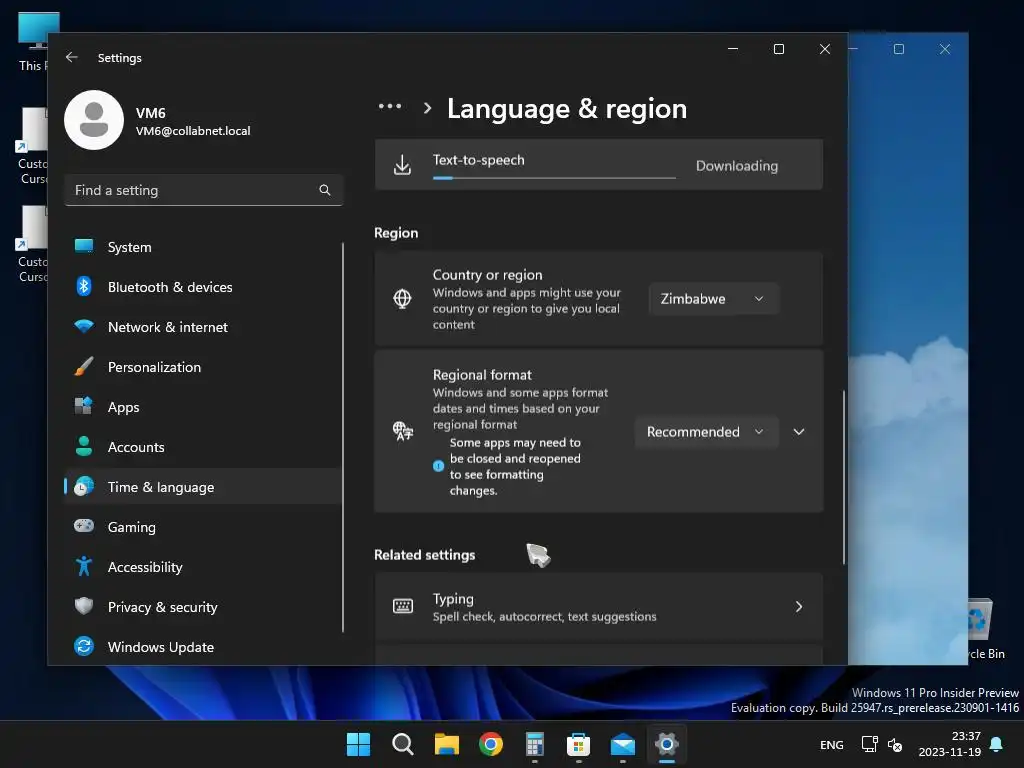Image resolution: width=1024 pixels, height=768 pixels.
Task: Click the right pane vertical scrollbar
Action: coord(844,477)
